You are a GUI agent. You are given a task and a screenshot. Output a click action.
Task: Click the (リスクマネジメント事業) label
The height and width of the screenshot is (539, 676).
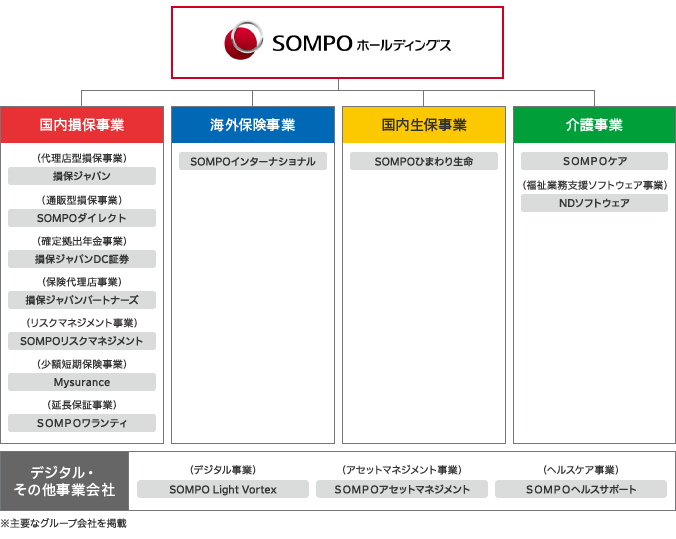click(82, 323)
